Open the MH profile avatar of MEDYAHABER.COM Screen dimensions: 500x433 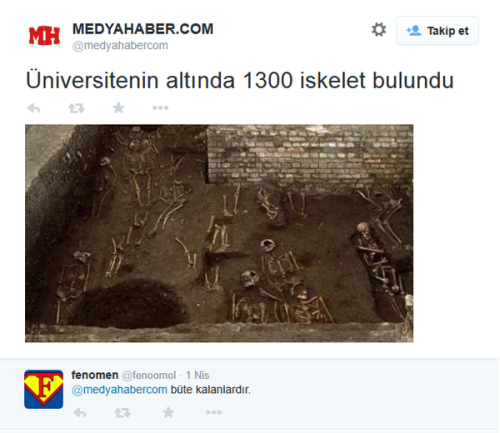(44, 35)
